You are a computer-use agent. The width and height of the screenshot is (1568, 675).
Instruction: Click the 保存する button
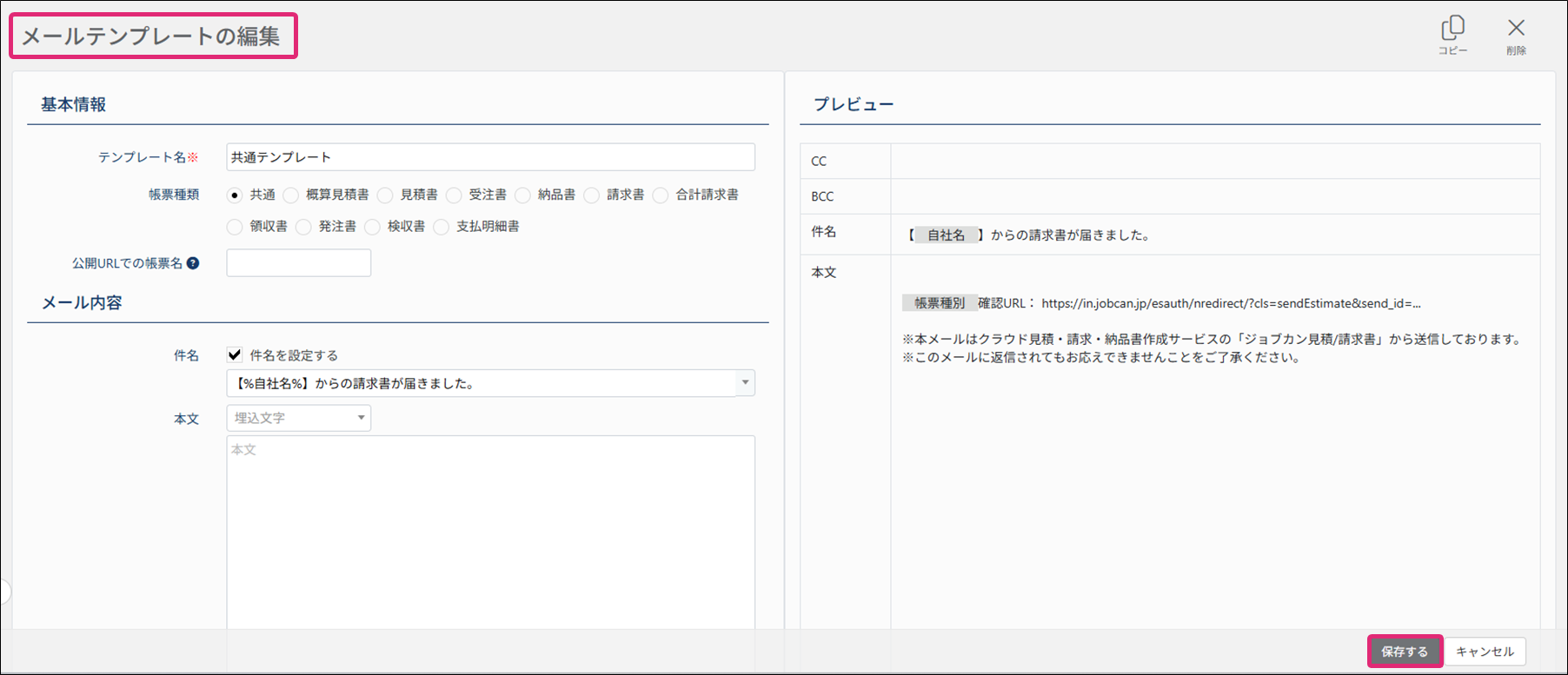click(1405, 652)
